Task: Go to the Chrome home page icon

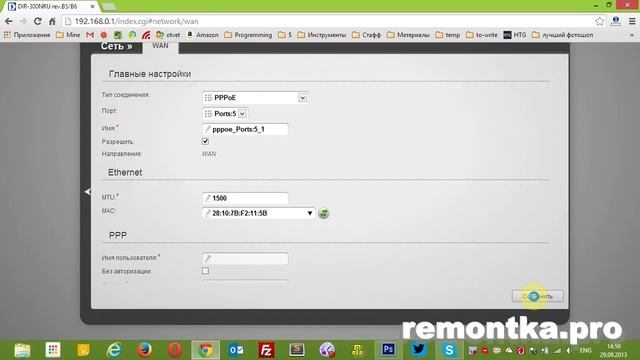Action: click(52, 21)
